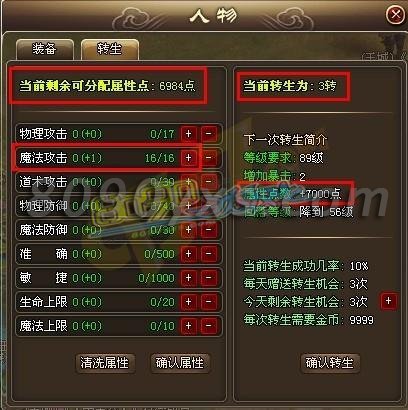Decrease 物理攻击 with its minus button

pos(209,134)
